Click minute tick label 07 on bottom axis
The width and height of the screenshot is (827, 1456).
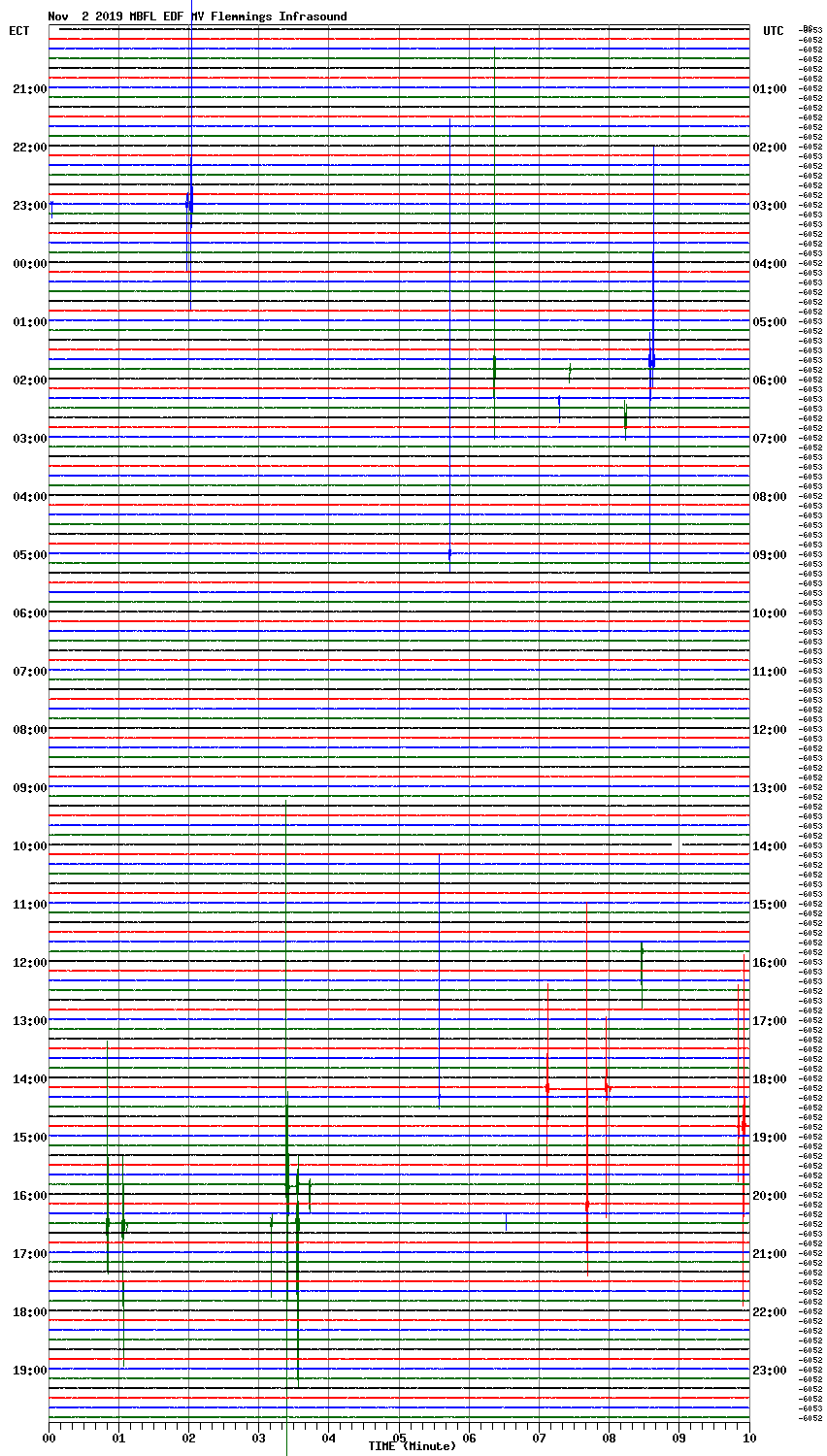pyautogui.click(x=539, y=1438)
